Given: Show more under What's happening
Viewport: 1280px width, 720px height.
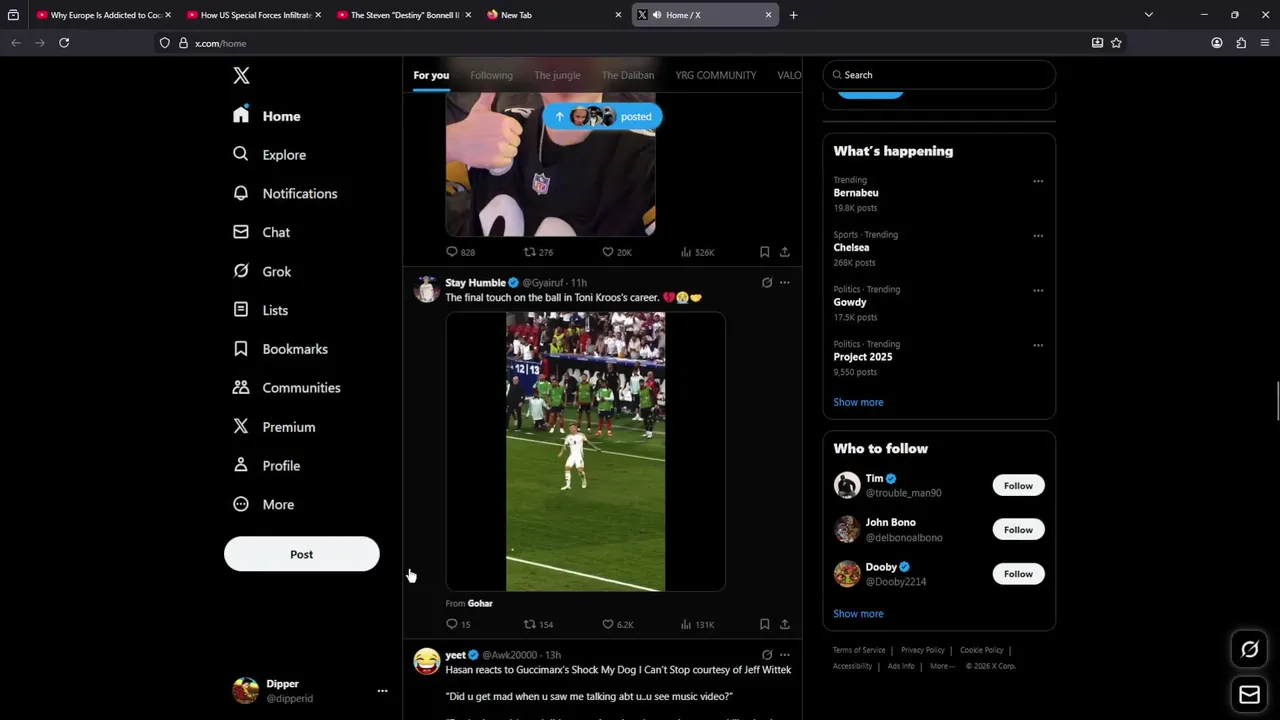Looking at the screenshot, I should [x=858, y=402].
